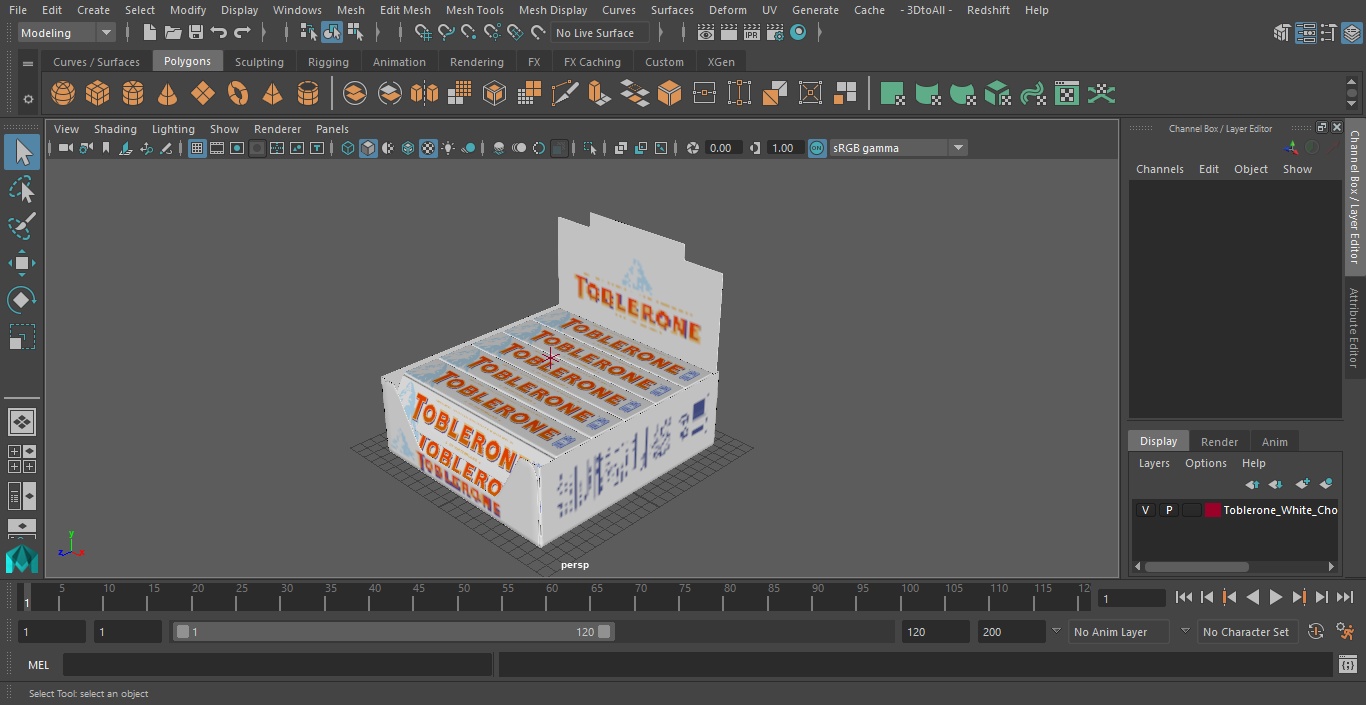Switch to the Rigging shelf tab
Viewport: 1366px width, 705px height.
(328, 62)
